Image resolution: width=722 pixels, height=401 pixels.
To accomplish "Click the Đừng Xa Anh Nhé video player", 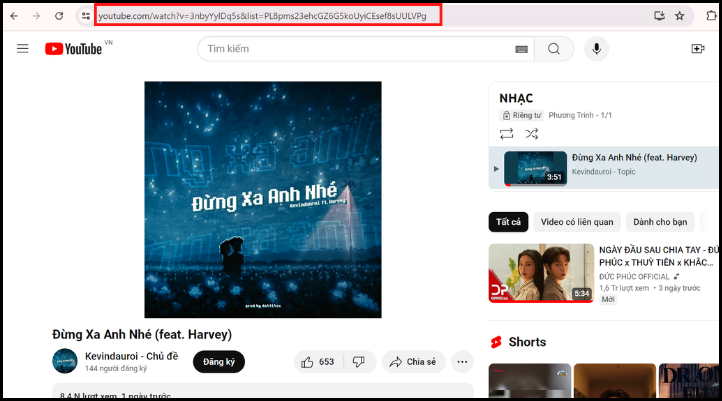I will 263,199.
